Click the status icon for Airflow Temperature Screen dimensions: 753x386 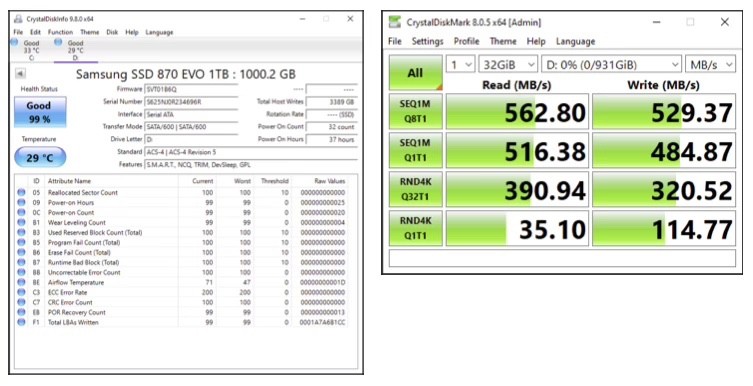click(x=21, y=282)
